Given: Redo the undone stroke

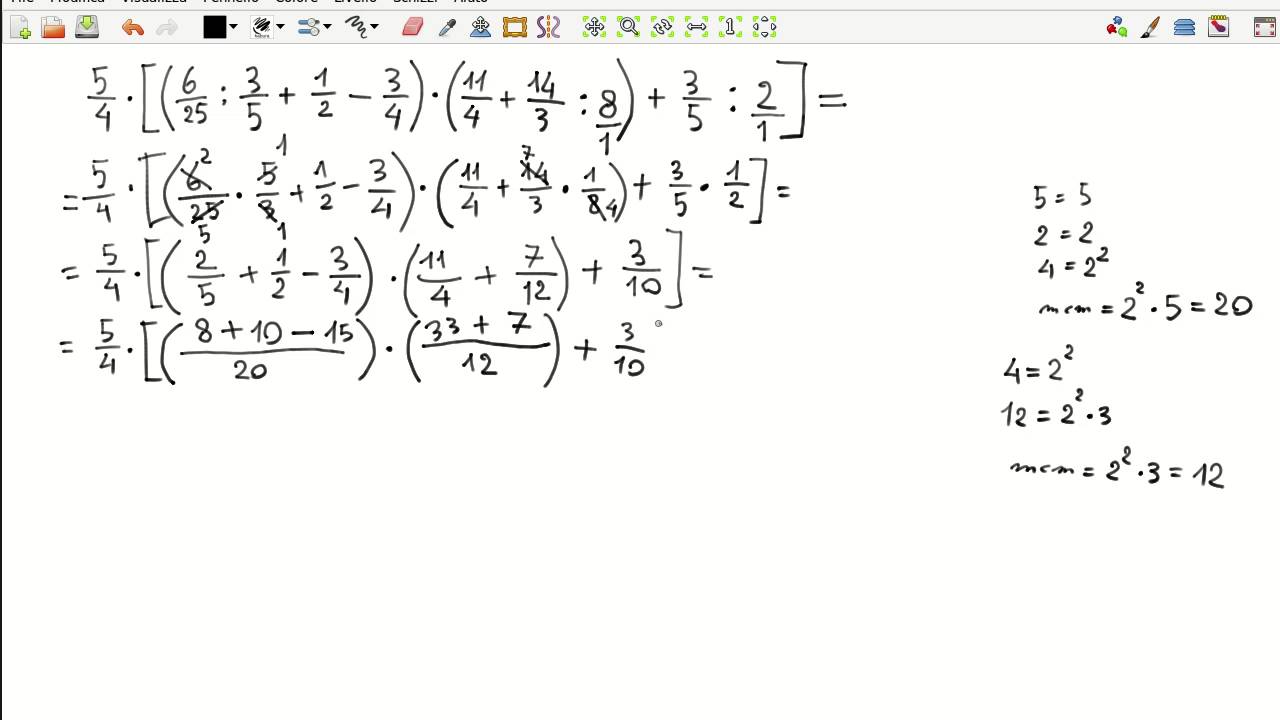Looking at the screenshot, I should [166, 28].
